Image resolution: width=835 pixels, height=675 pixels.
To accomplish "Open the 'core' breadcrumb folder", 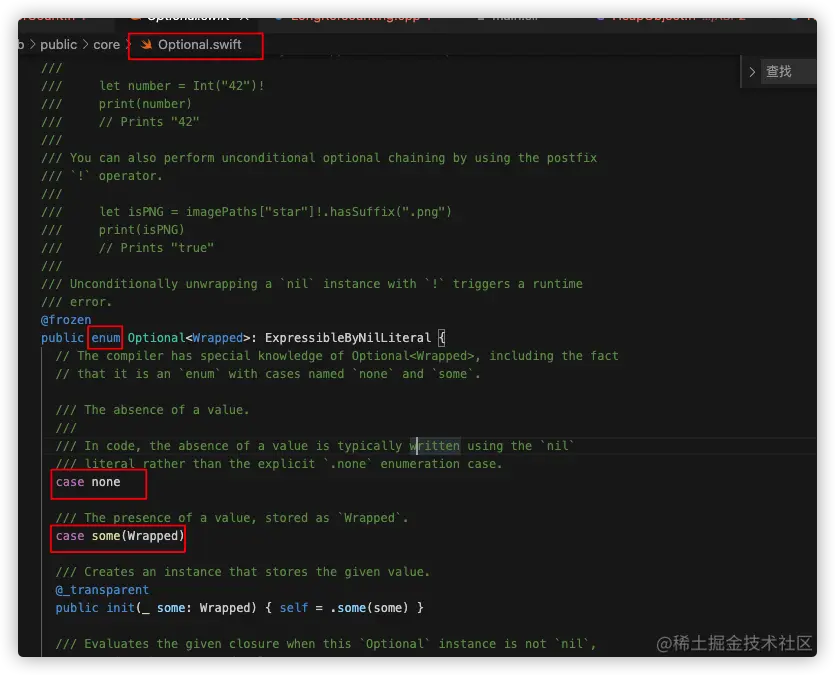I will tap(107, 45).
